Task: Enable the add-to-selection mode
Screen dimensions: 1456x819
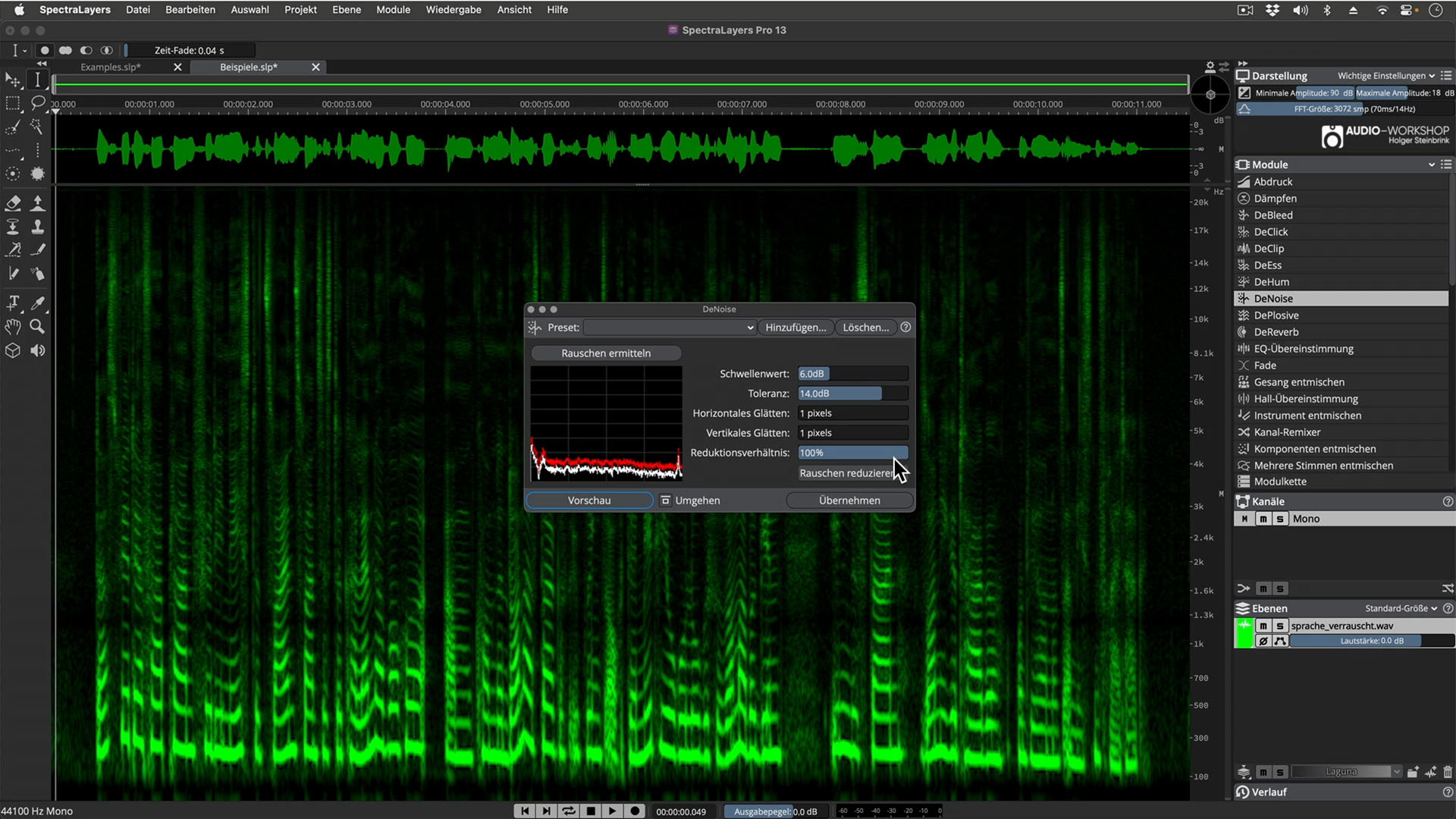Action: pos(65,51)
